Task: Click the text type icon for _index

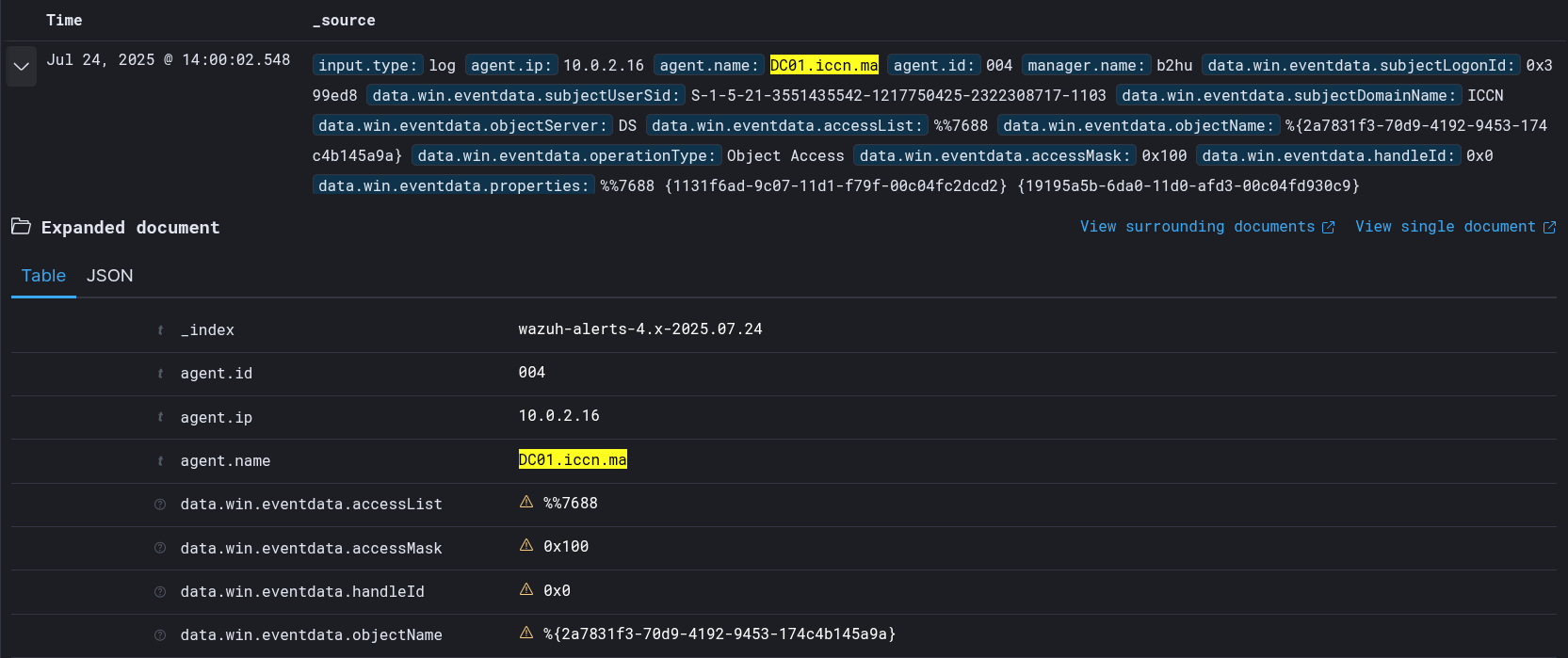Action: [160, 330]
